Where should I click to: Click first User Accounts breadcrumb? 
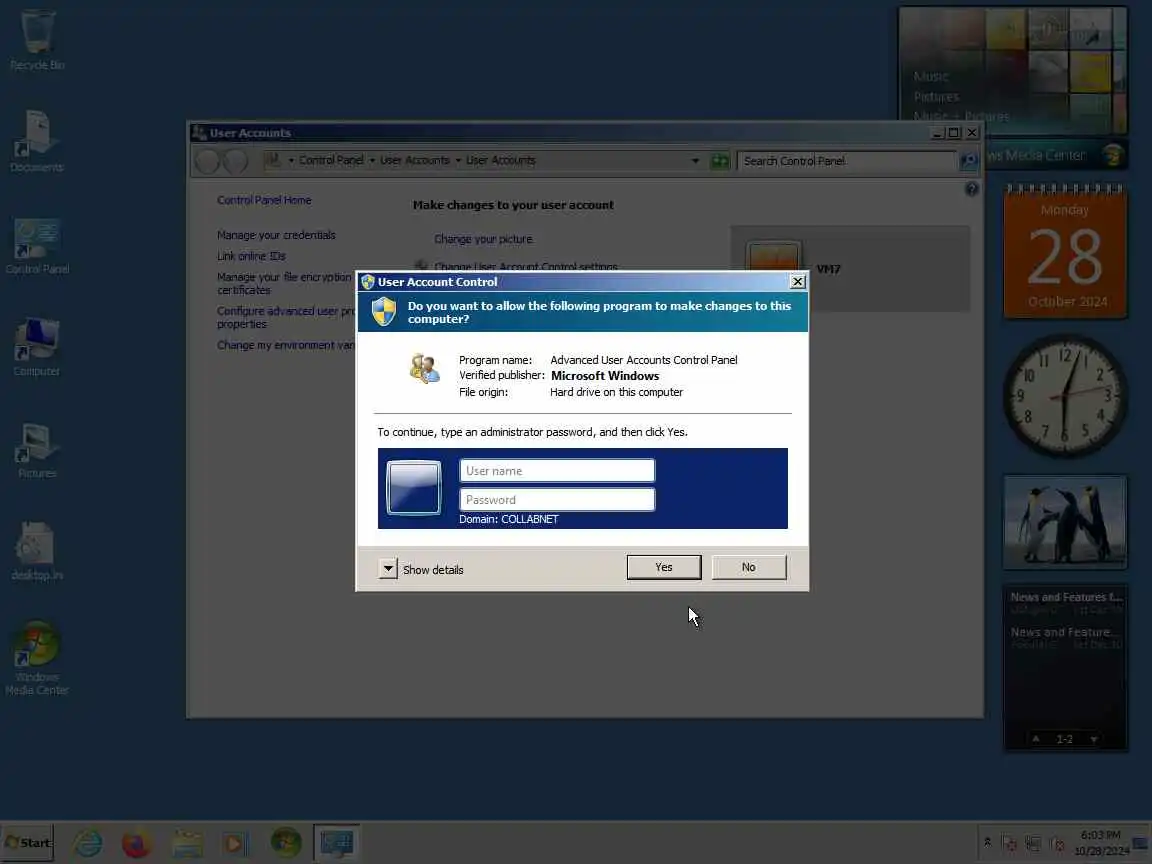414,160
